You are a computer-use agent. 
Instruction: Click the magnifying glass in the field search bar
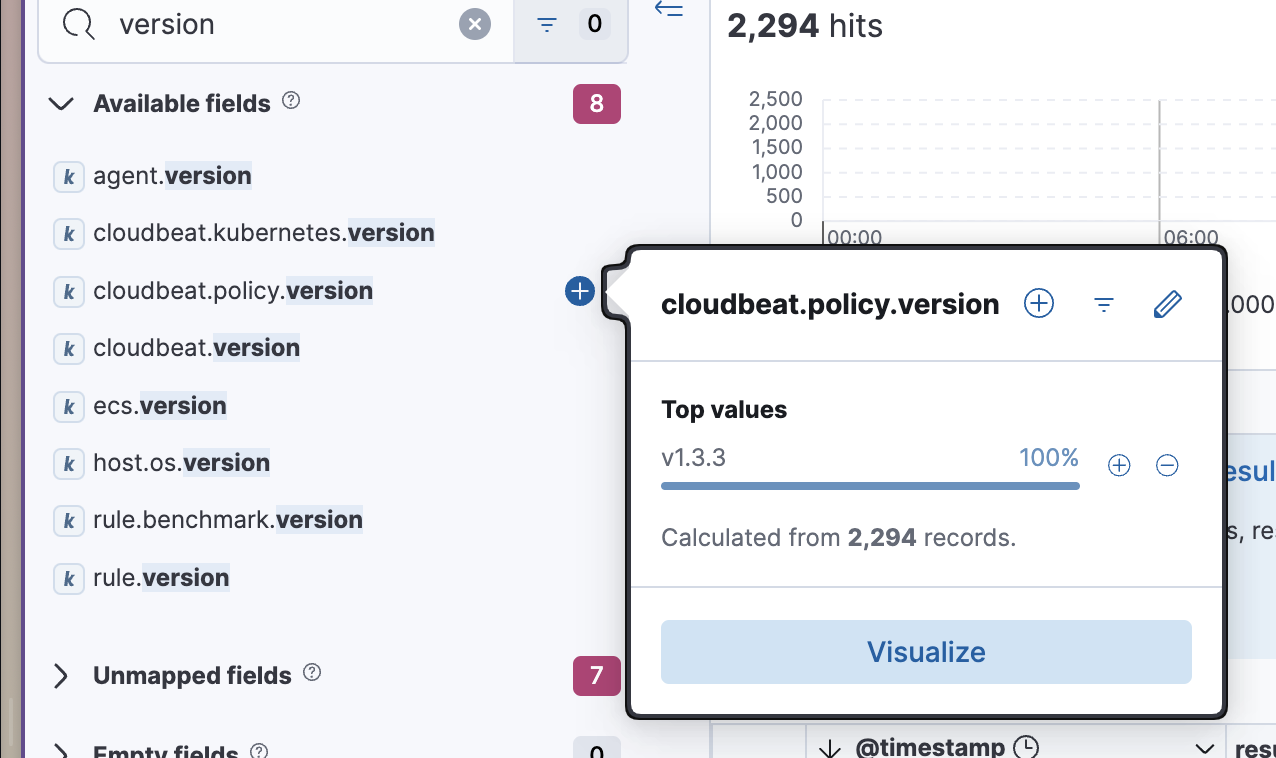pyautogui.click(x=78, y=24)
